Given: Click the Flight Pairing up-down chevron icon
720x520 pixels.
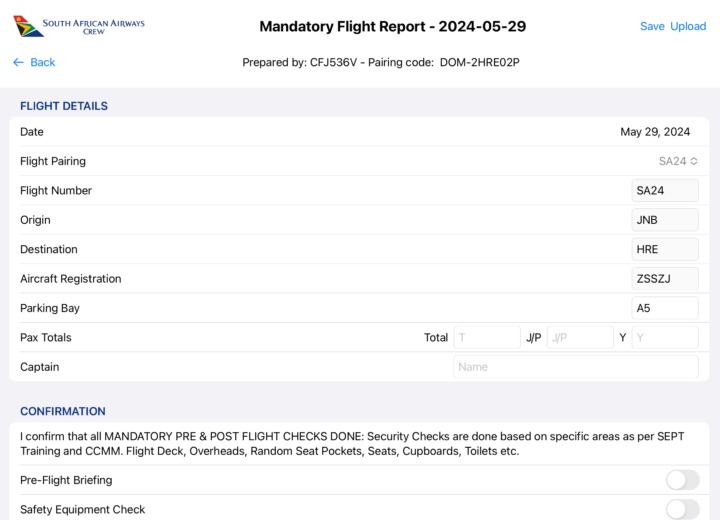Looking at the screenshot, I should [x=694, y=161].
